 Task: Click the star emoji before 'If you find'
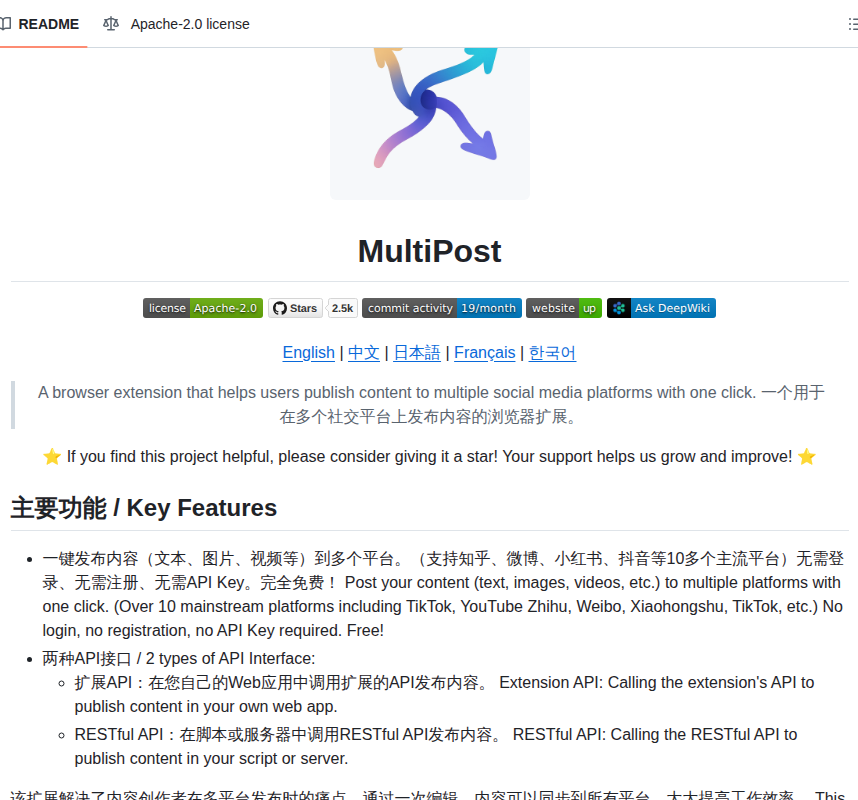point(52,456)
